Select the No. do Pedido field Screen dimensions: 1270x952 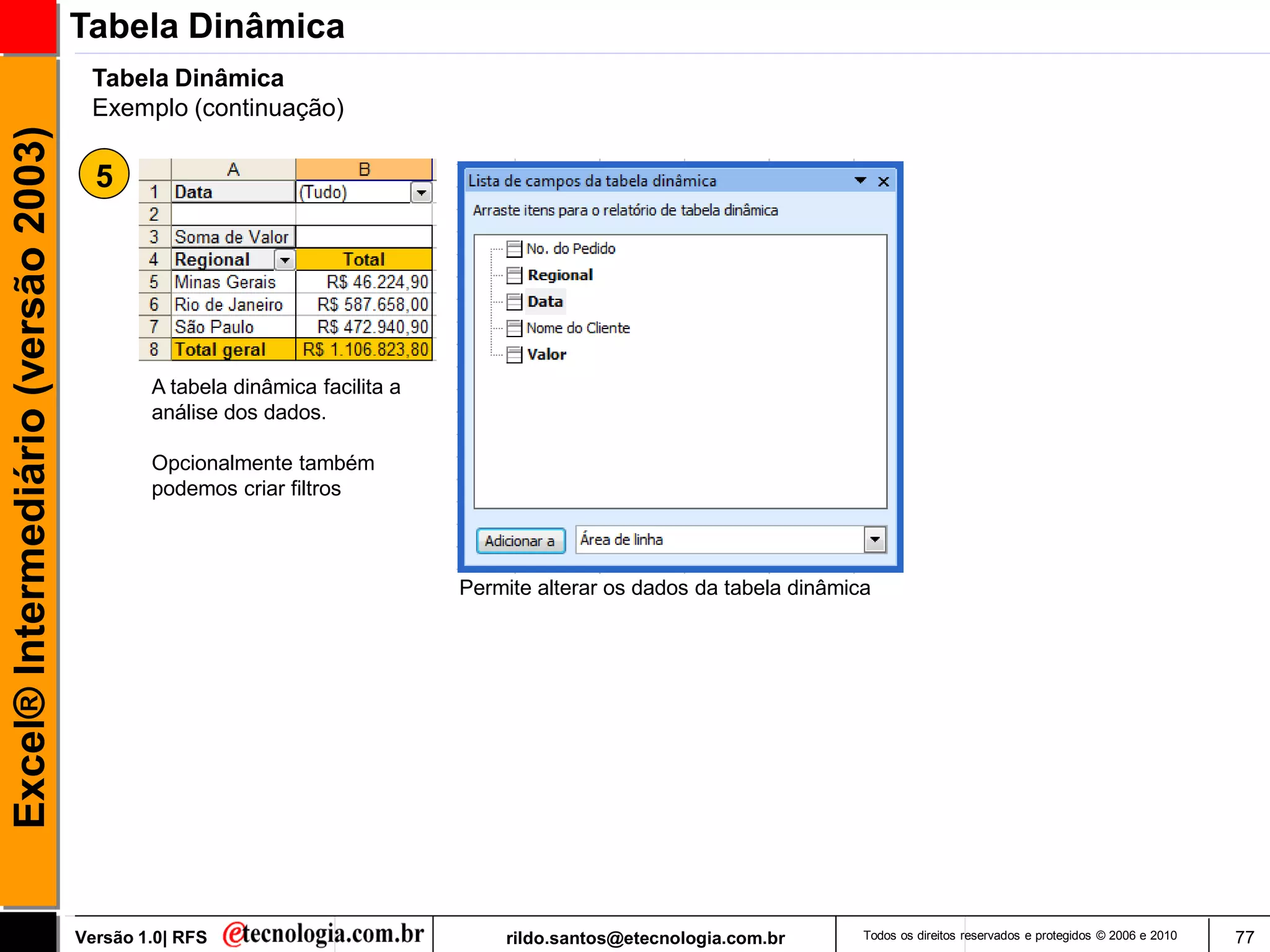(x=571, y=249)
